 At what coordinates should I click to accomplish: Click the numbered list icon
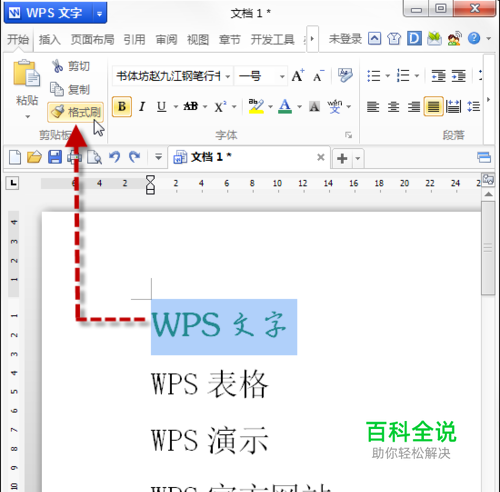pyautogui.click(x=403, y=76)
